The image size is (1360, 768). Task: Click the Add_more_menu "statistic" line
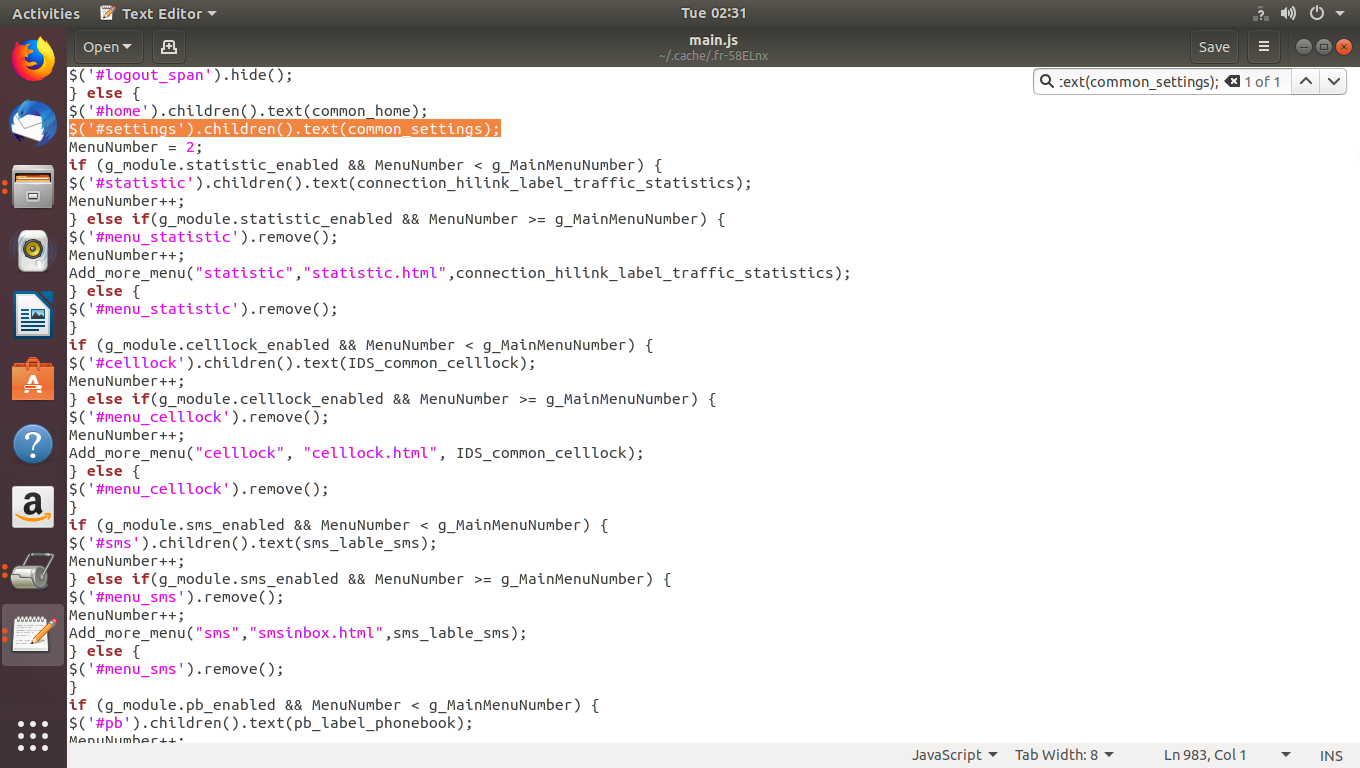pos(459,273)
